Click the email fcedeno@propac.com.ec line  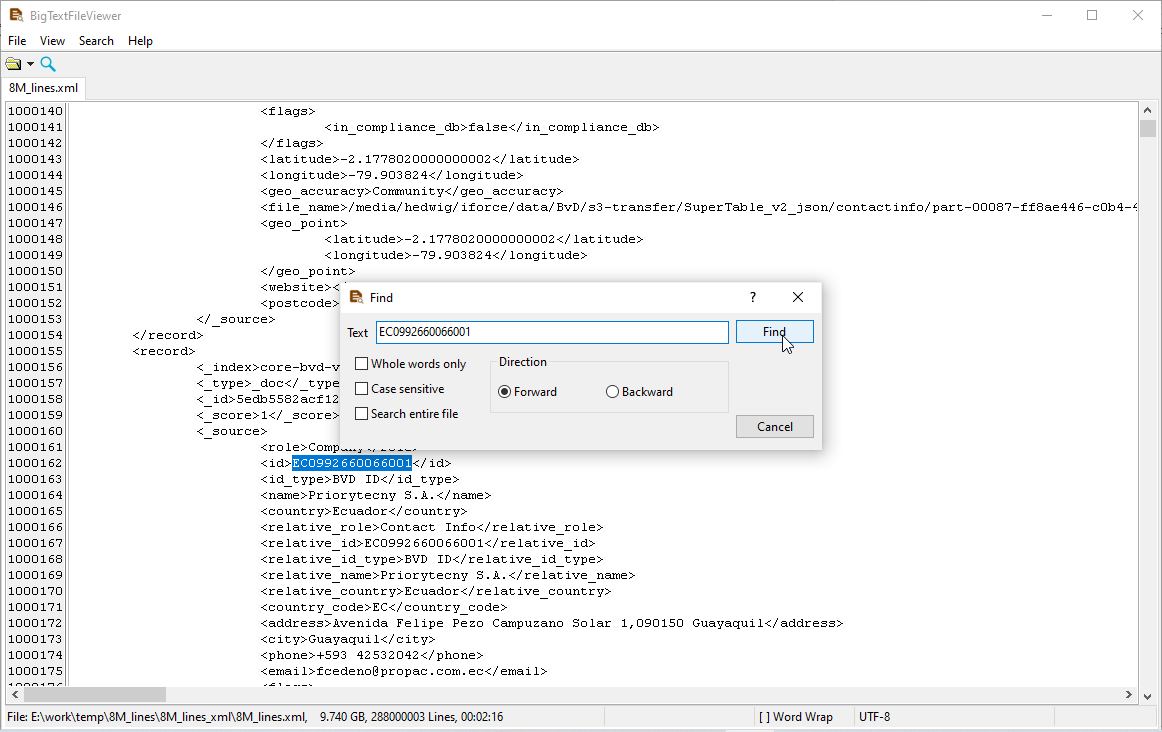[404, 671]
